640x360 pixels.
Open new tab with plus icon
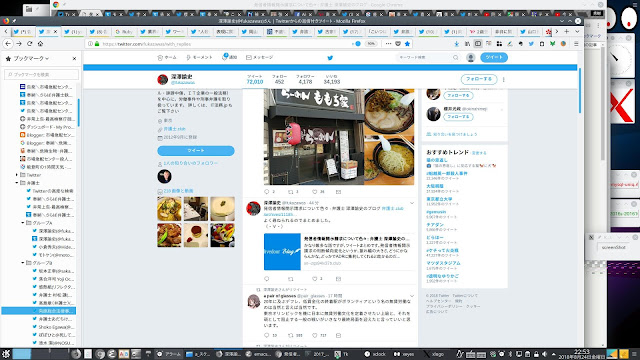(x=567, y=31)
